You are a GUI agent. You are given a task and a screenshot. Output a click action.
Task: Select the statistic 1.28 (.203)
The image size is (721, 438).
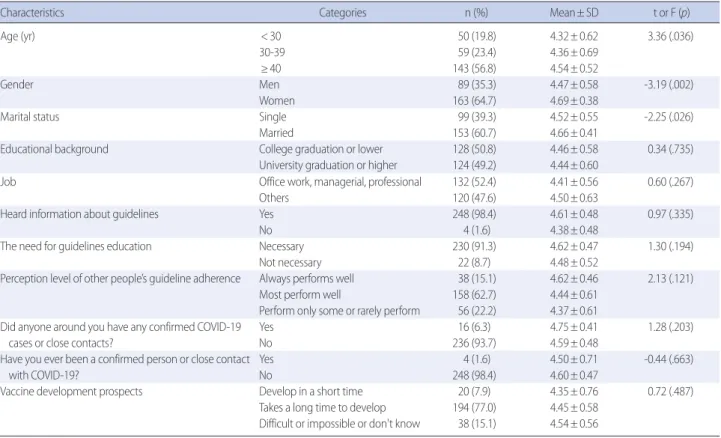670,327
